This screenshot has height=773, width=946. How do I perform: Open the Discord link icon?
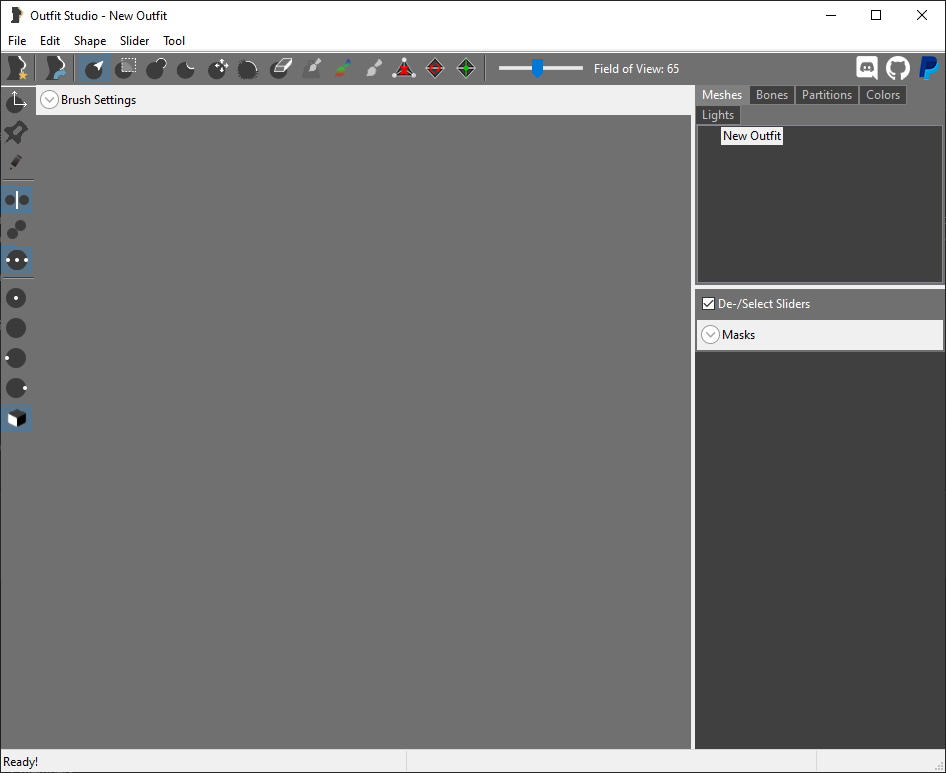[x=867, y=68]
